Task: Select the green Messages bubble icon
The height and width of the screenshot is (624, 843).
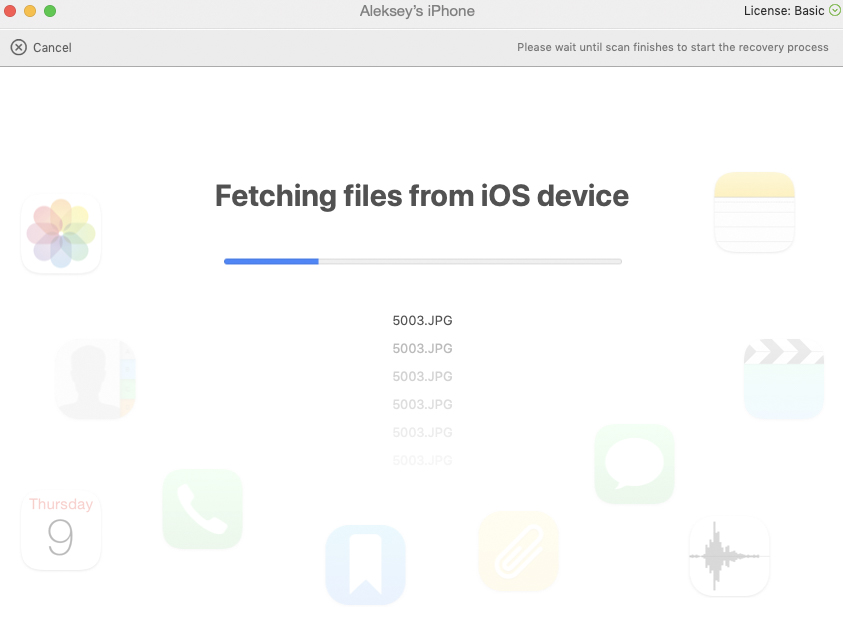Action: (634, 463)
